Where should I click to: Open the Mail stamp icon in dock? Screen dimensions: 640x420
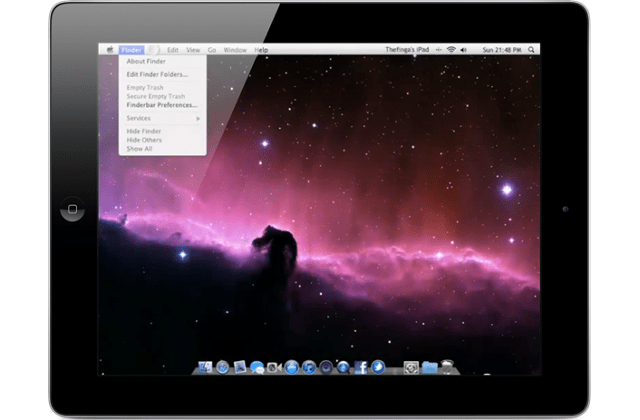click(x=240, y=367)
